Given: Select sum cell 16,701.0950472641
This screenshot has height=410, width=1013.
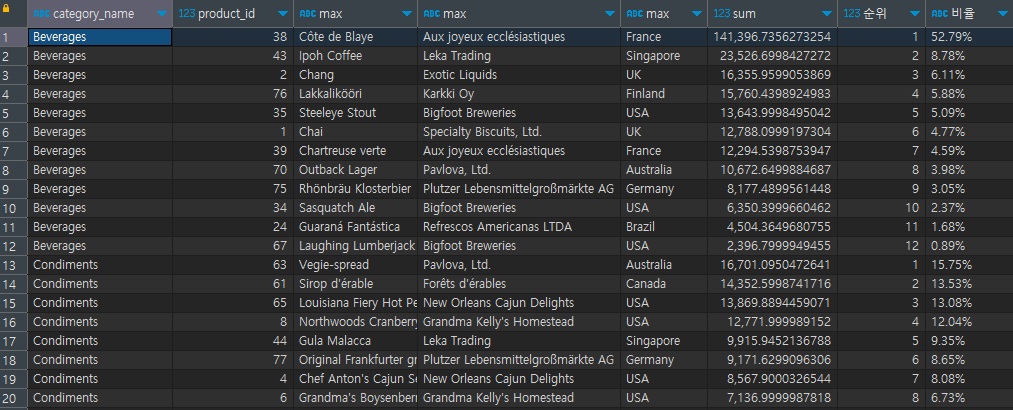Looking at the screenshot, I should [x=773, y=265].
